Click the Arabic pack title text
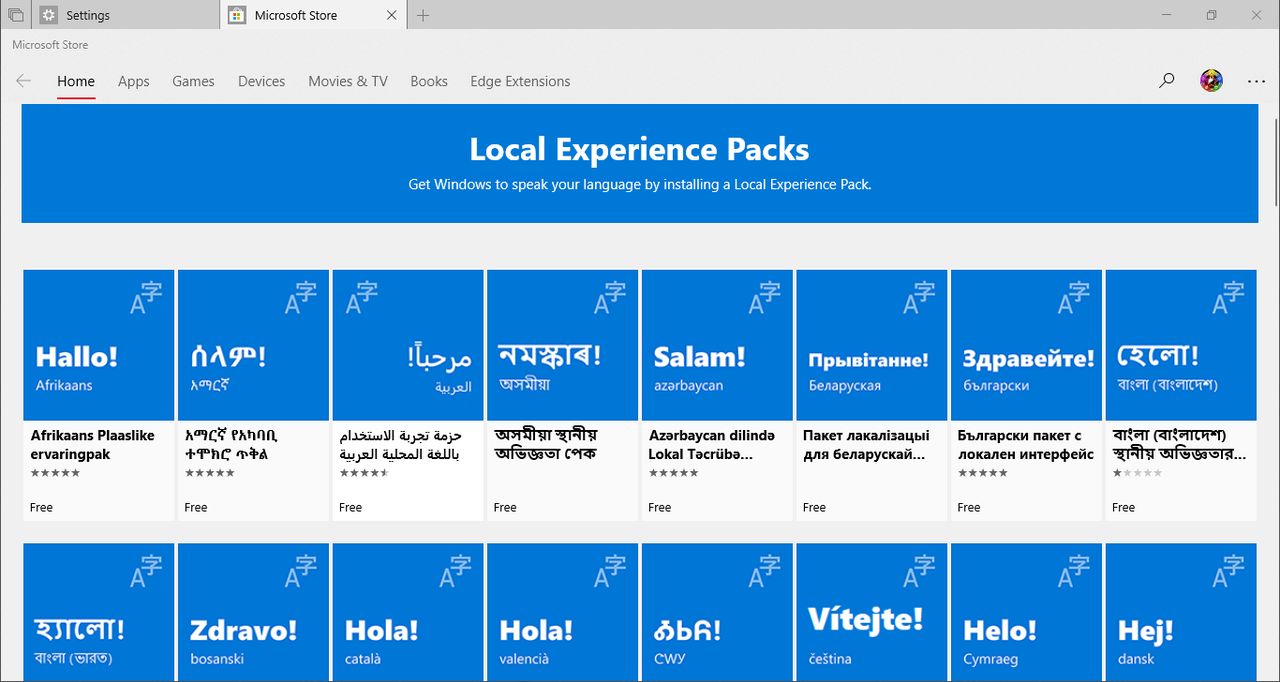The height and width of the screenshot is (682, 1280). tap(400, 445)
